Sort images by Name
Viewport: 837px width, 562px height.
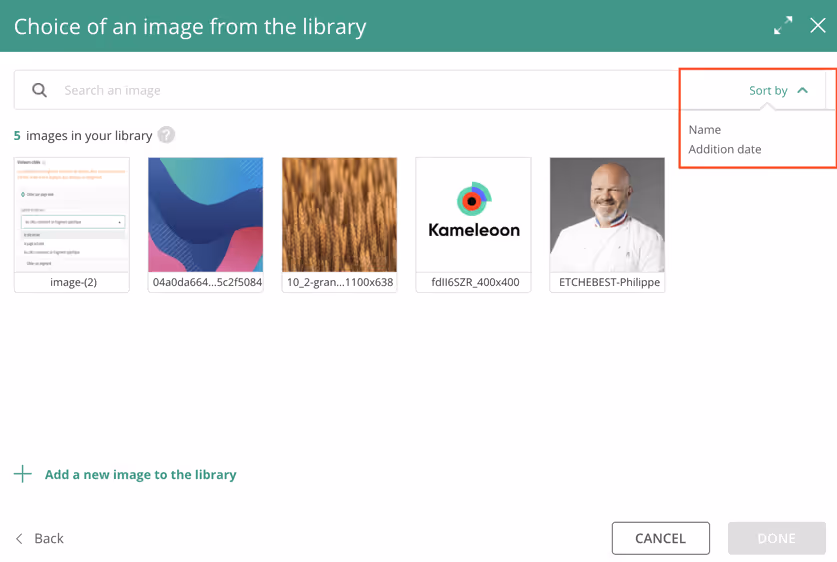[x=705, y=130]
